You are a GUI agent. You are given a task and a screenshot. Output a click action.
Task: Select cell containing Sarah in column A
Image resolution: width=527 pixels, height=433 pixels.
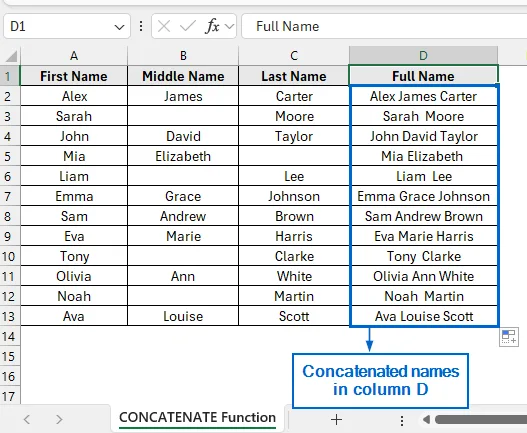[74, 116]
